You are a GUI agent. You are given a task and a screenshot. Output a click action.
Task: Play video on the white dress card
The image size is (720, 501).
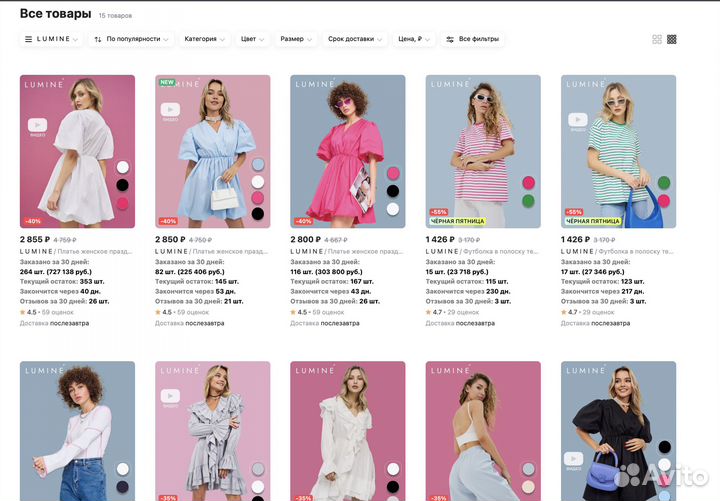(37, 125)
